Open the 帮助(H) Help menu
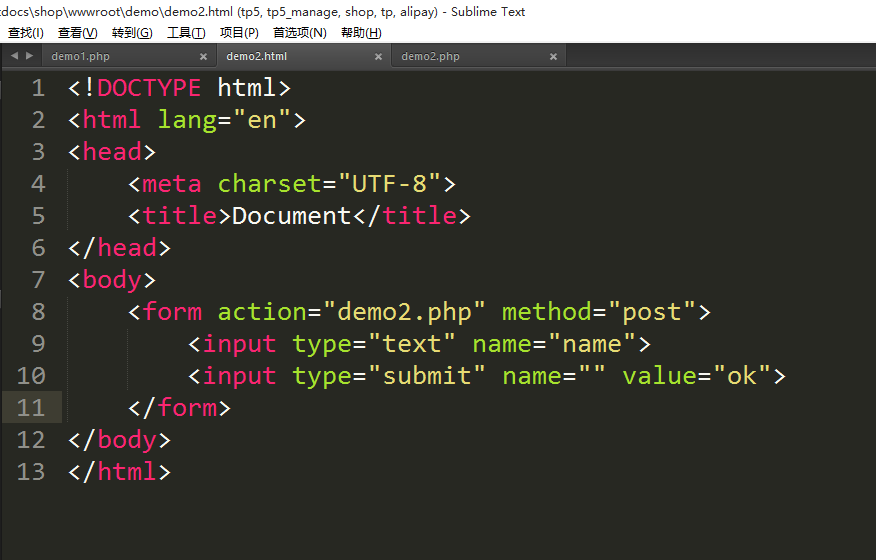This screenshot has height=560, width=876. click(x=361, y=33)
